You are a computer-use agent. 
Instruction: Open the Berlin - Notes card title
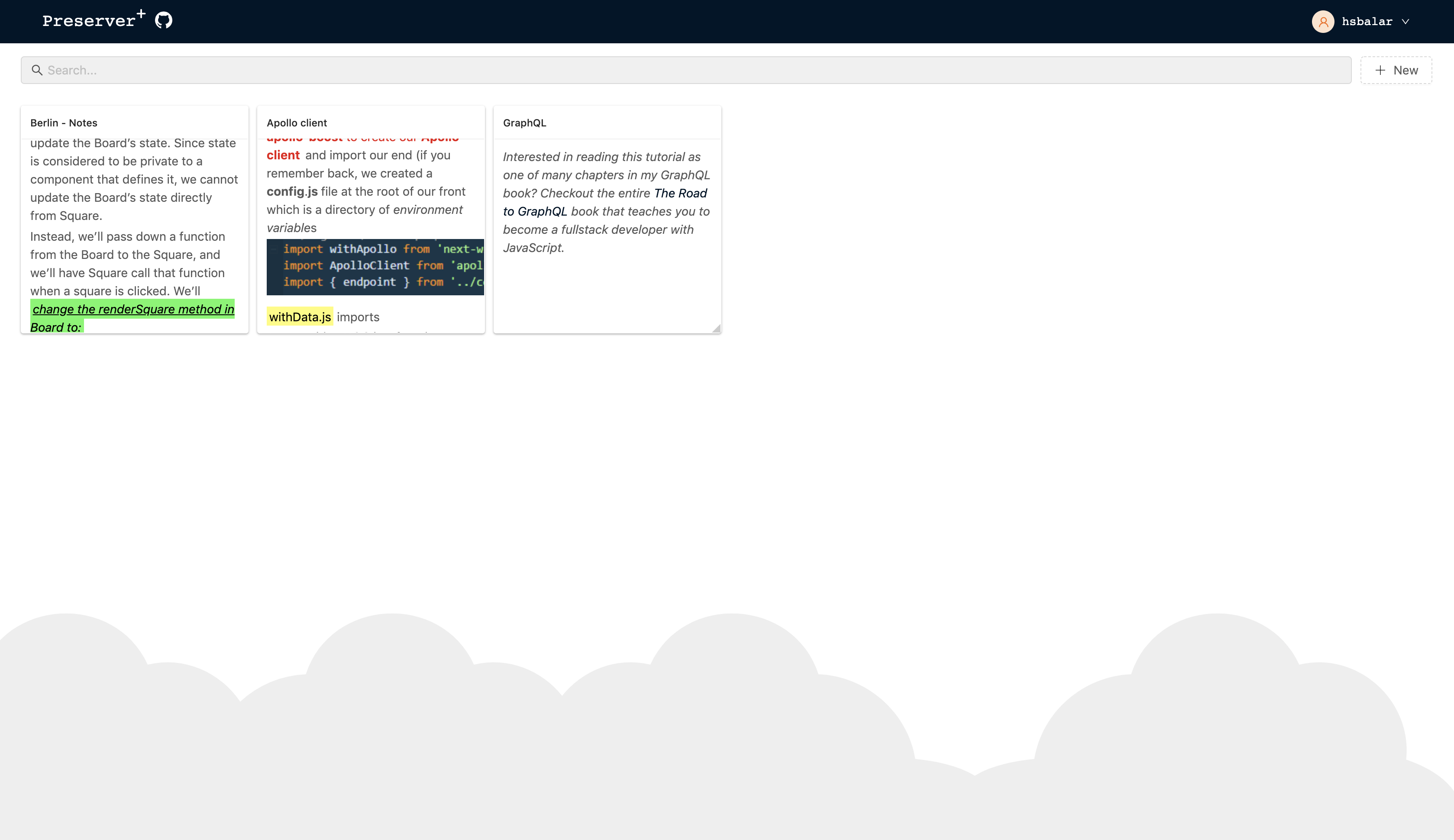tap(64, 123)
